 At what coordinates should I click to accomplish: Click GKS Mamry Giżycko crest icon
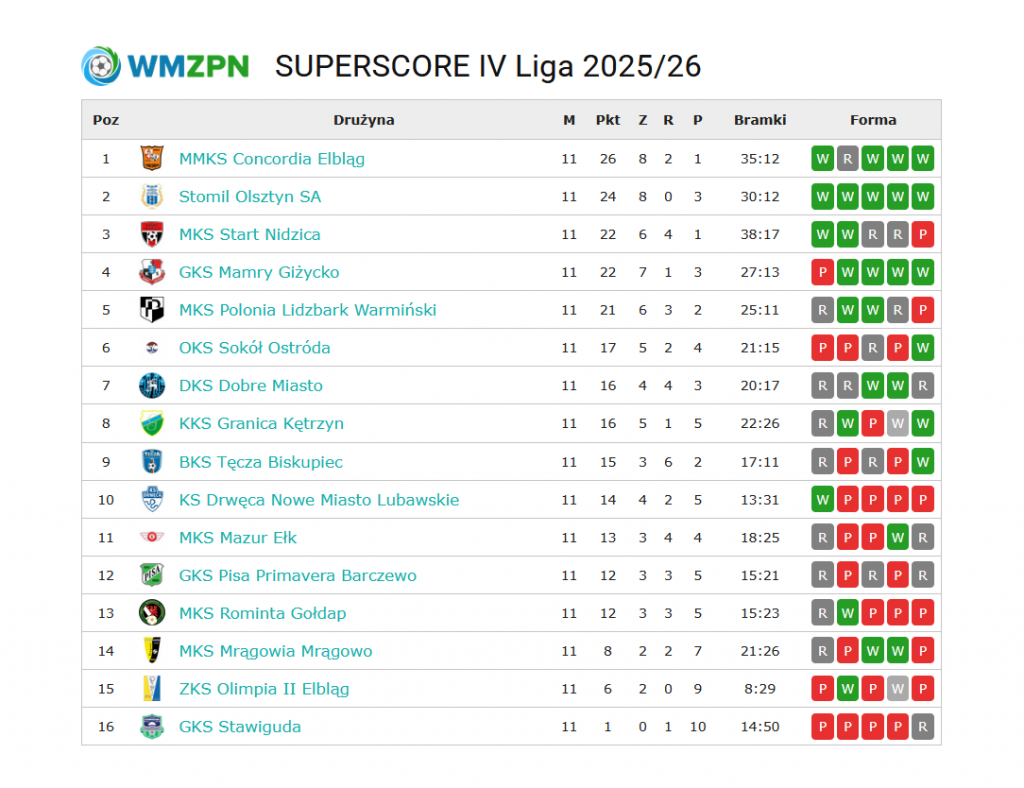(151, 272)
